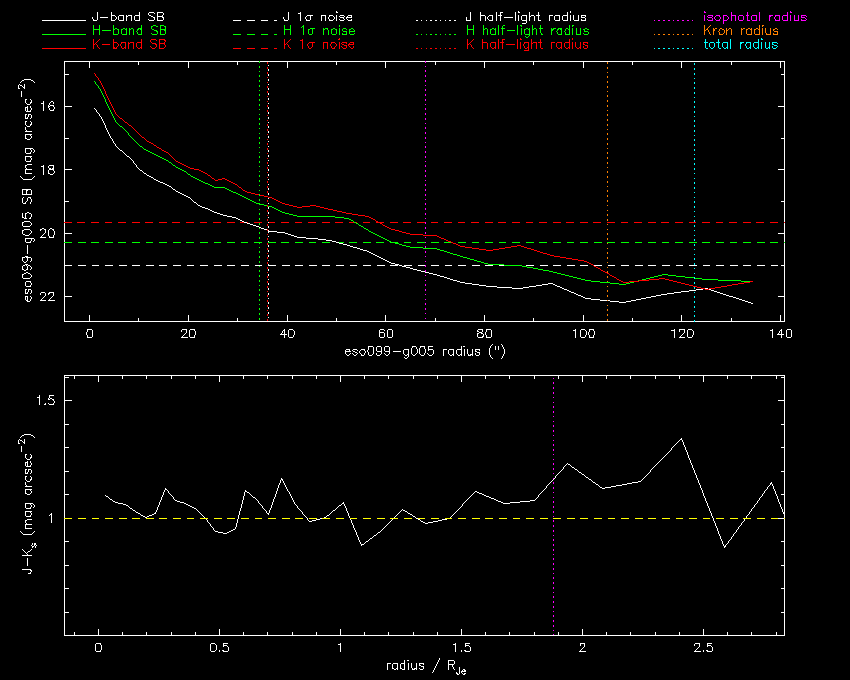This screenshot has height=680, width=850.
Task: Click the J half-light radius legend text
Action: coord(526,17)
